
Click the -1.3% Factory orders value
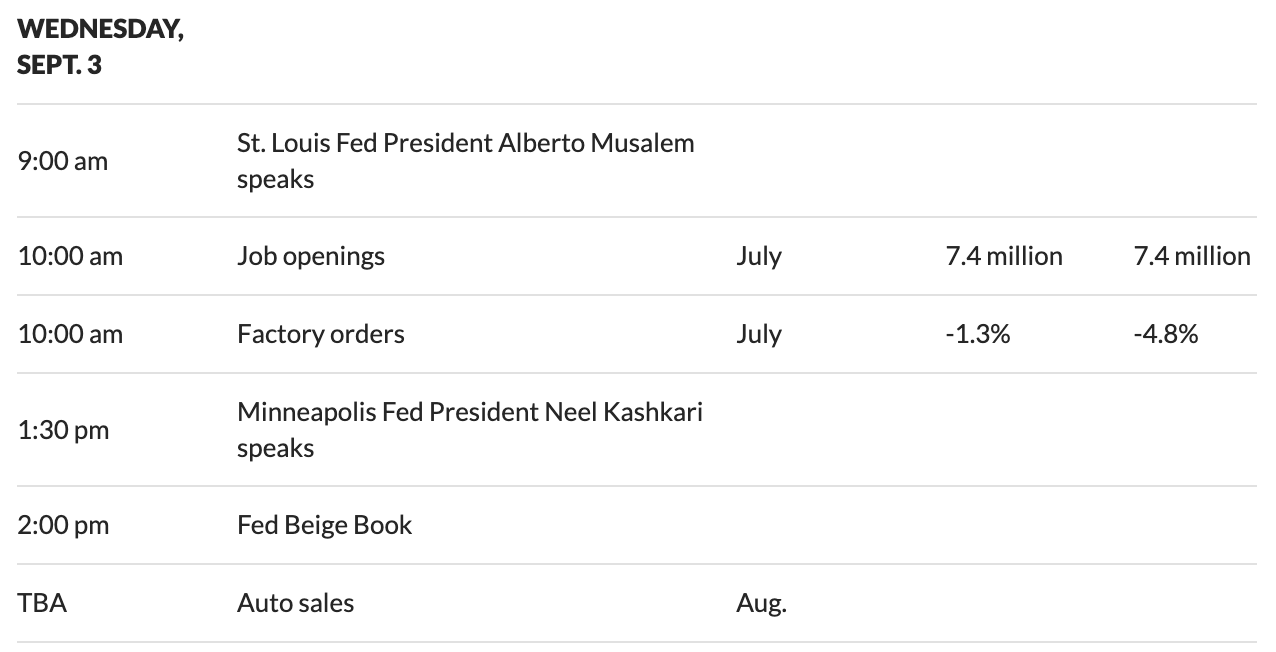(977, 334)
